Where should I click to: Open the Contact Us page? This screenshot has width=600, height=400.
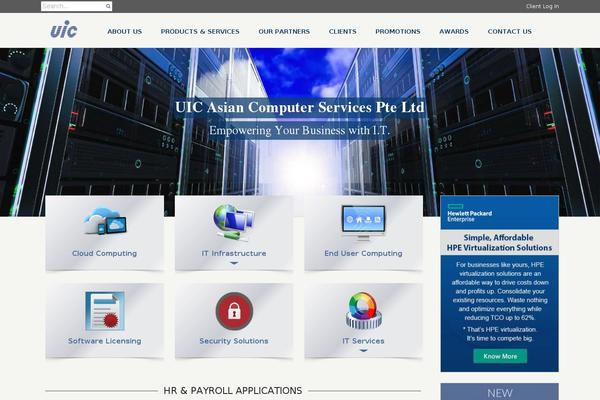pyautogui.click(x=509, y=31)
